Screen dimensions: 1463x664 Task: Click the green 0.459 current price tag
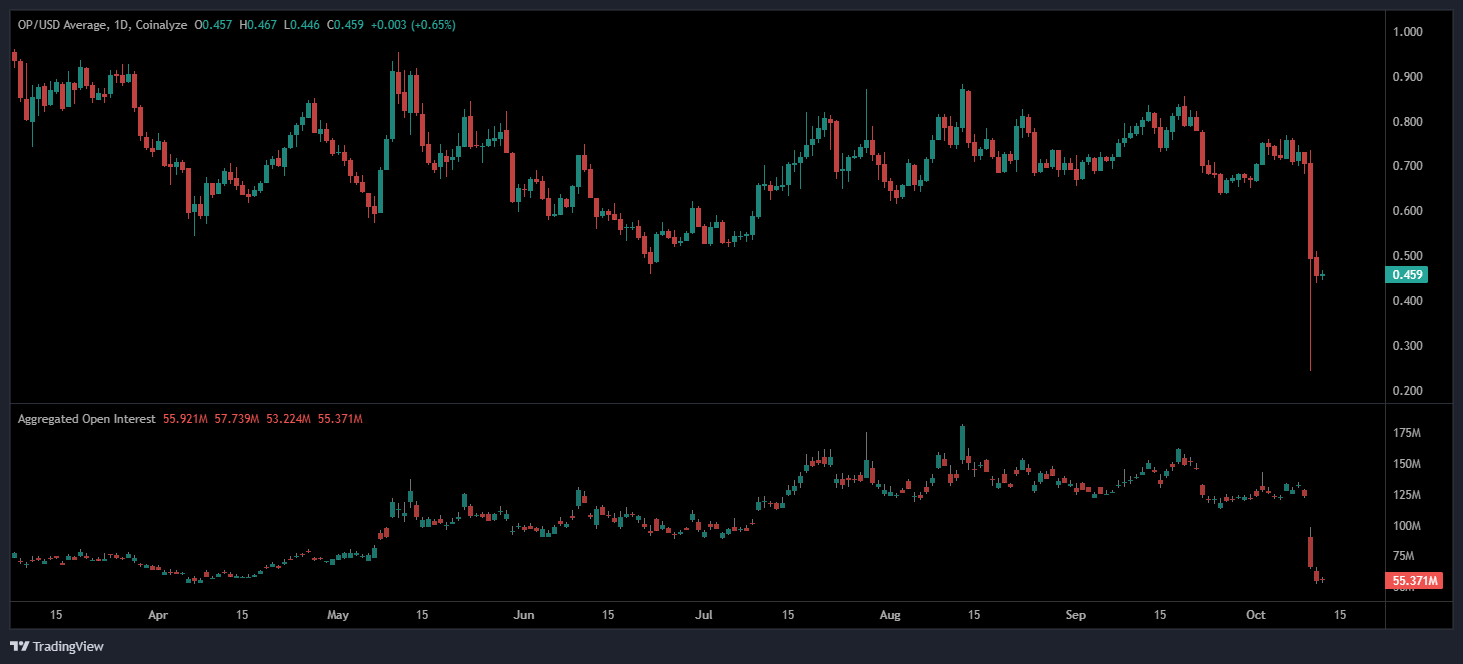pos(1409,275)
